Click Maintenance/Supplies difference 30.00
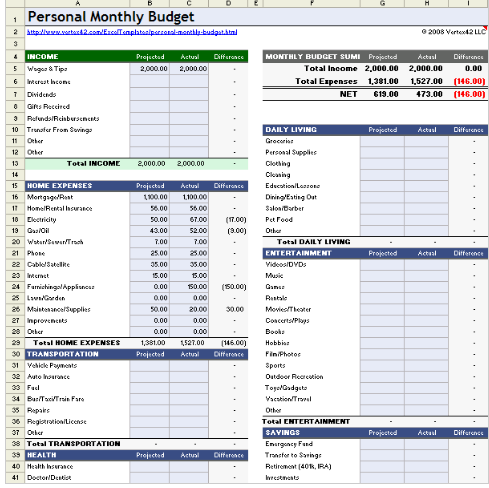The width and height of the screenshot is (489, 488). coord(235,309)
